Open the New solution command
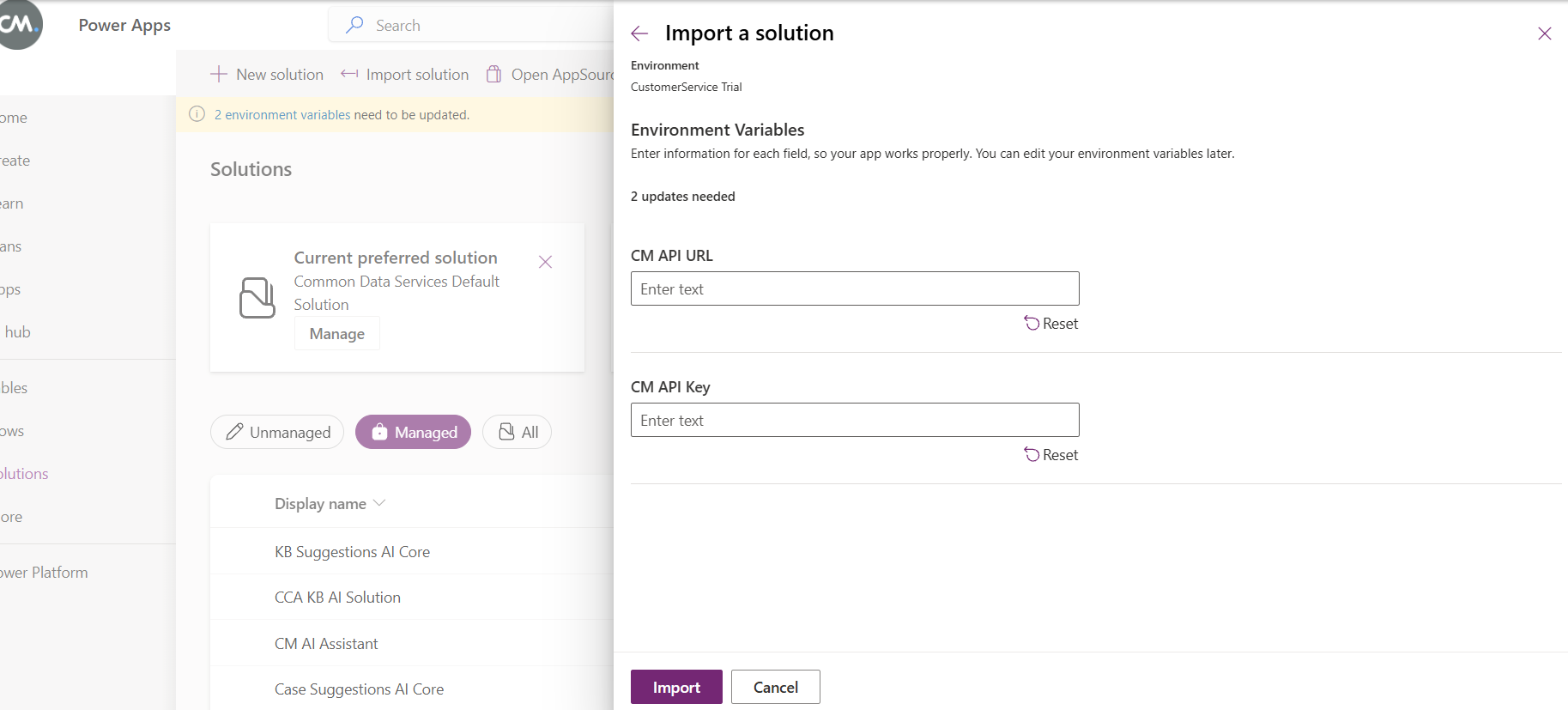The image size is (1568, 710). (267, 75)
